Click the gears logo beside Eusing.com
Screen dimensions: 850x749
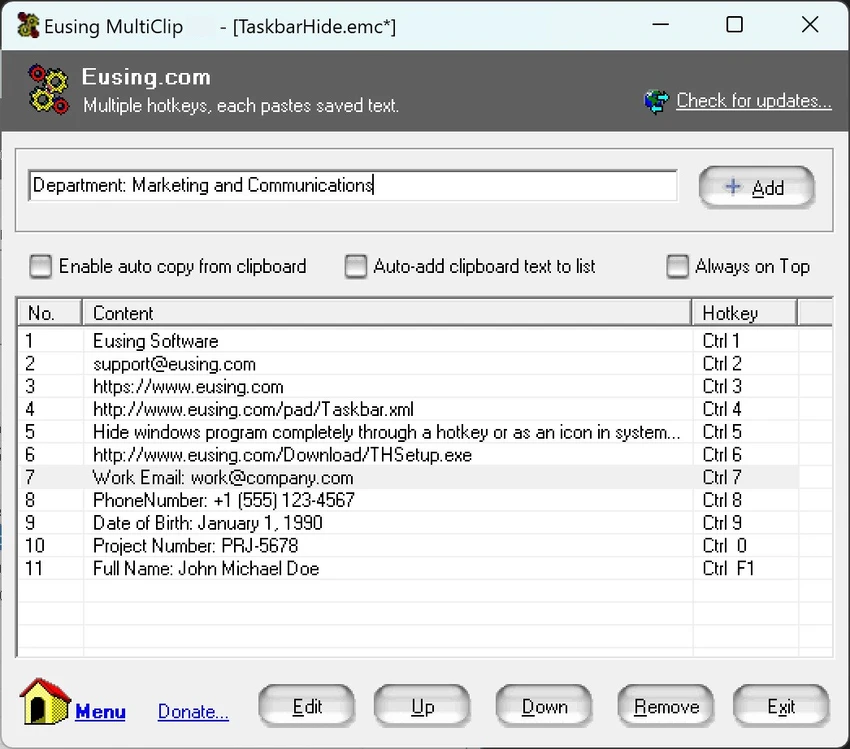[49, 89]
